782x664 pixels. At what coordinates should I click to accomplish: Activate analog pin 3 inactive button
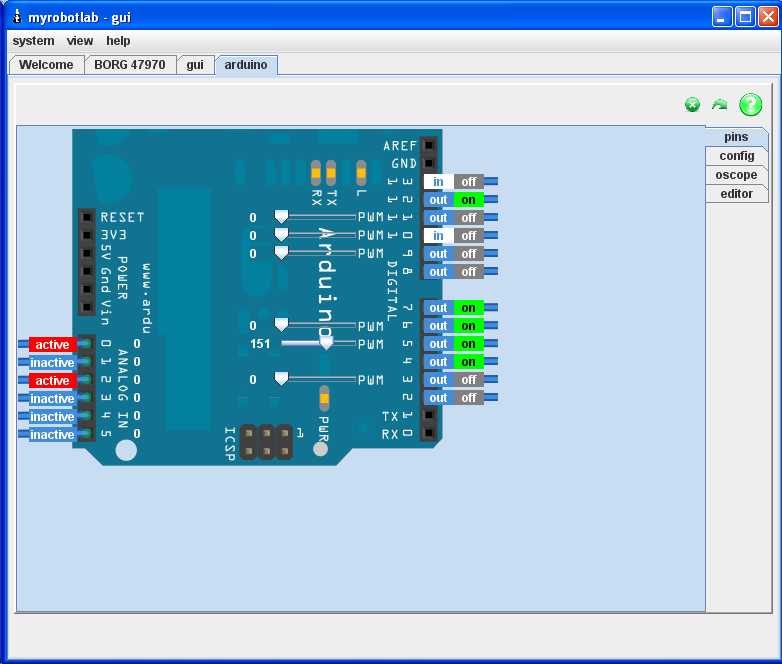click(52, 398)
